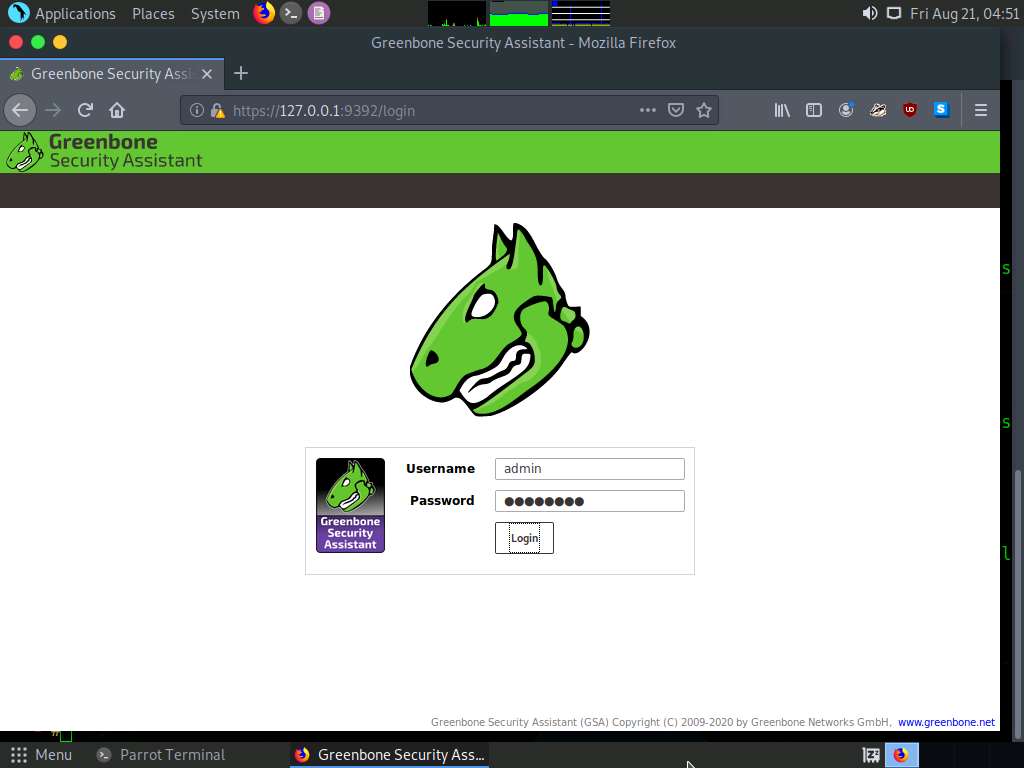This screenshot has height=768, width=1024.
Task: Bookmark this page with the star
Action: (703, 110)
